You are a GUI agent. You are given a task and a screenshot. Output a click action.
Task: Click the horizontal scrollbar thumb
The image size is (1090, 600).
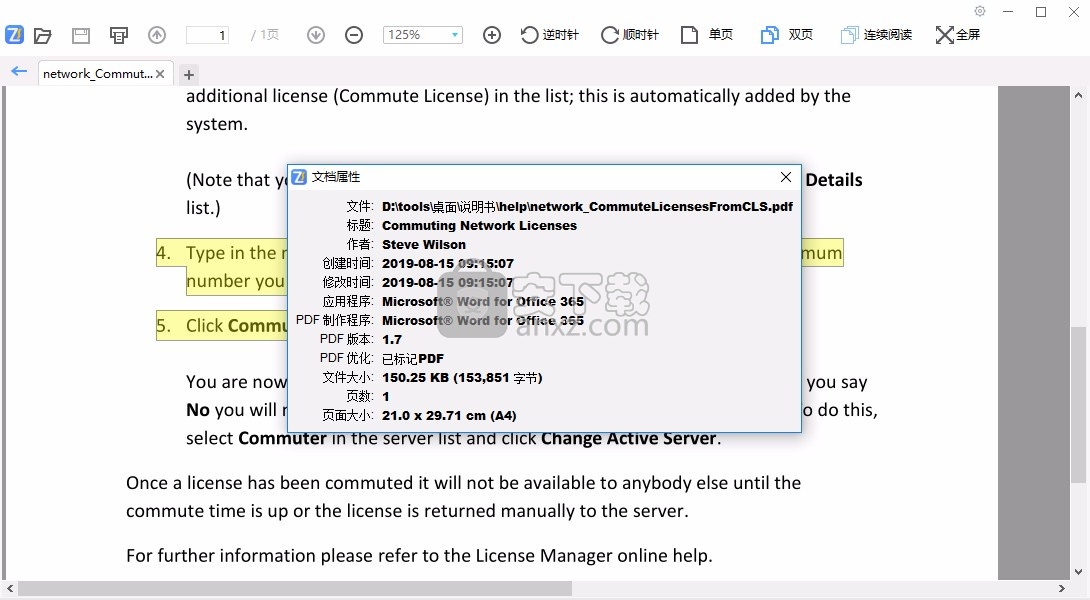[295, 589]
